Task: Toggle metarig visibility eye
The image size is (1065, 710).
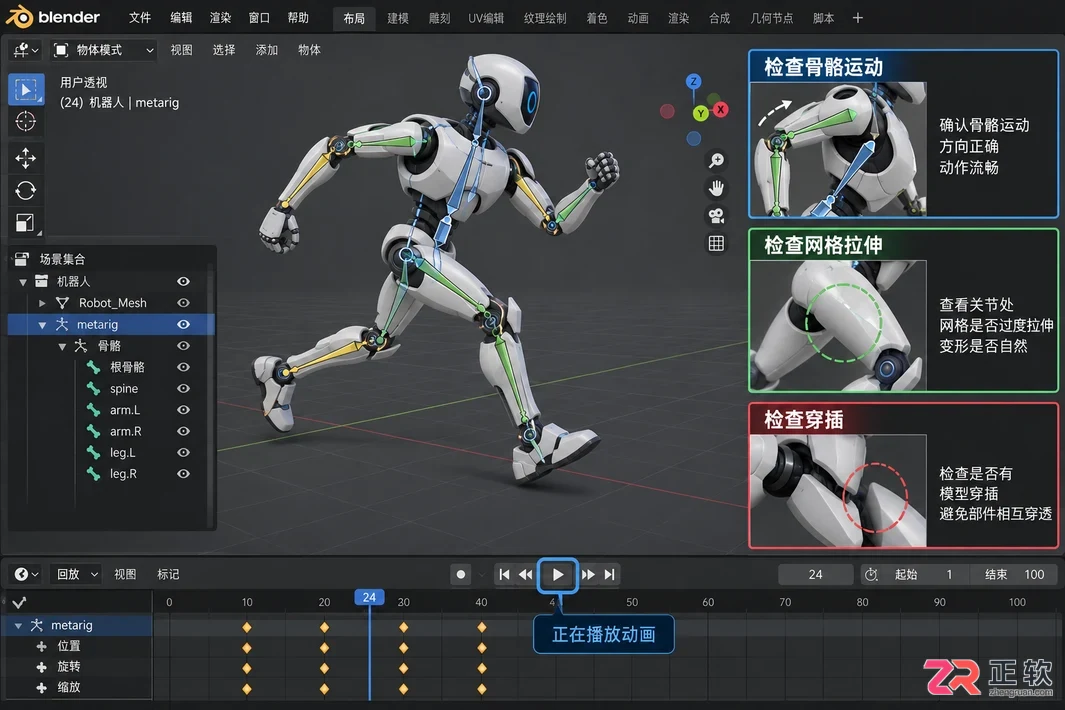Action: (183, 324)
